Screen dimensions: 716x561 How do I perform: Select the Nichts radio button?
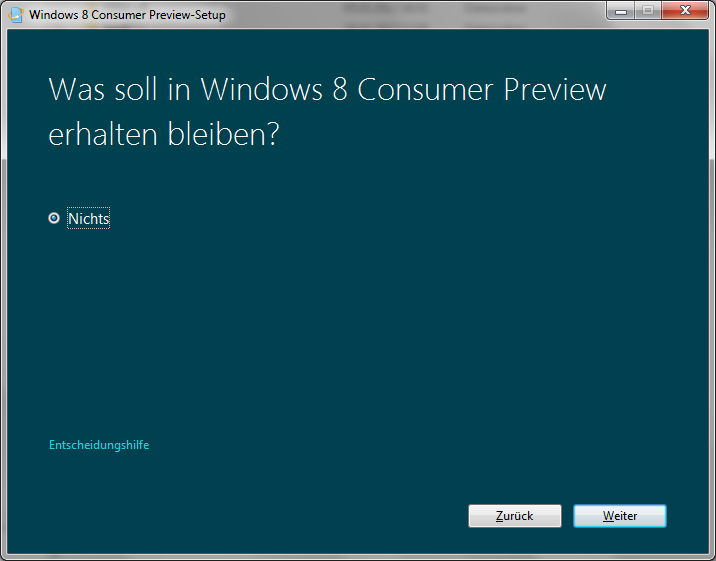click(54, 218)
